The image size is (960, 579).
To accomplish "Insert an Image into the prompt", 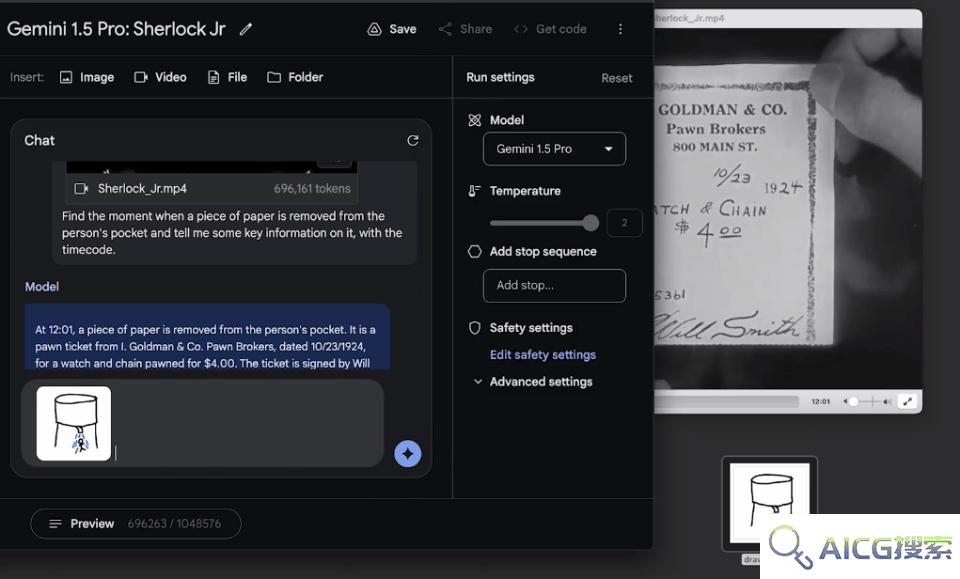I will pyautogui.click(x=87, y=77).
